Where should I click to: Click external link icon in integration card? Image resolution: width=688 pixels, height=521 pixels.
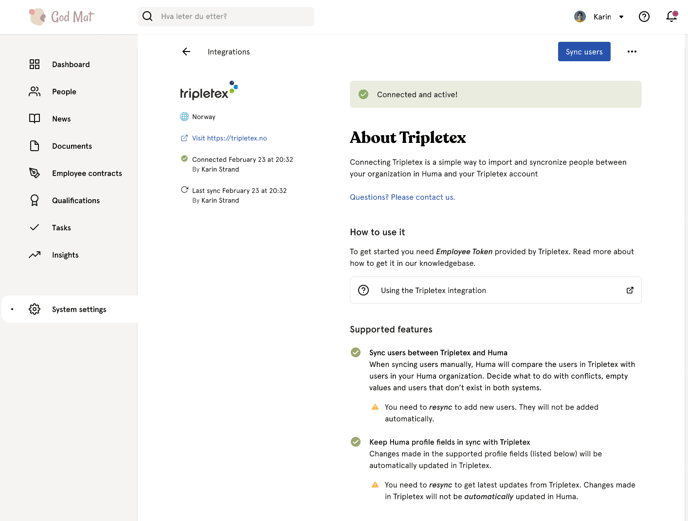coord(630,290)
